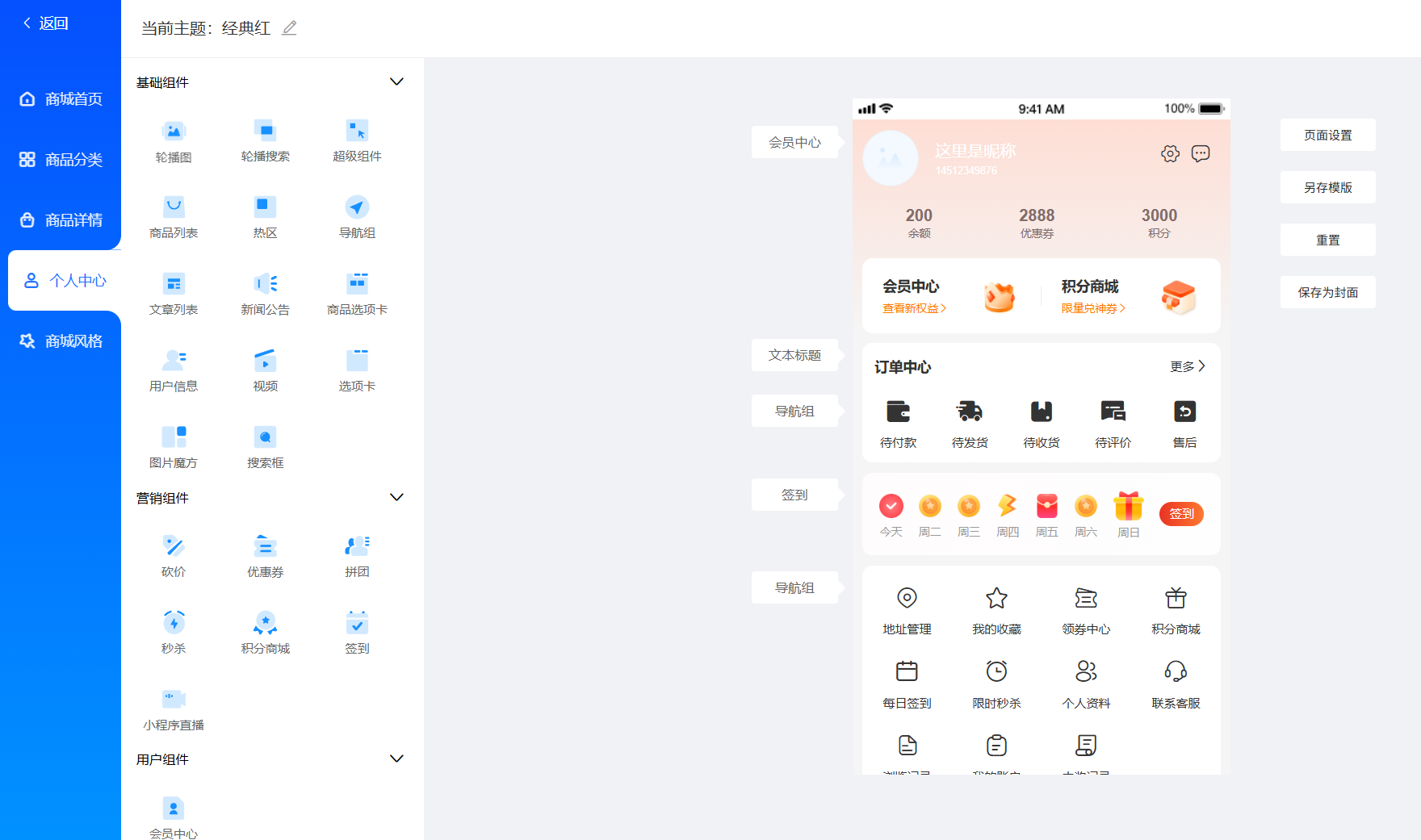Click the 待发货 truck icon
The image size is (1421, 840).
pos(970,412)
